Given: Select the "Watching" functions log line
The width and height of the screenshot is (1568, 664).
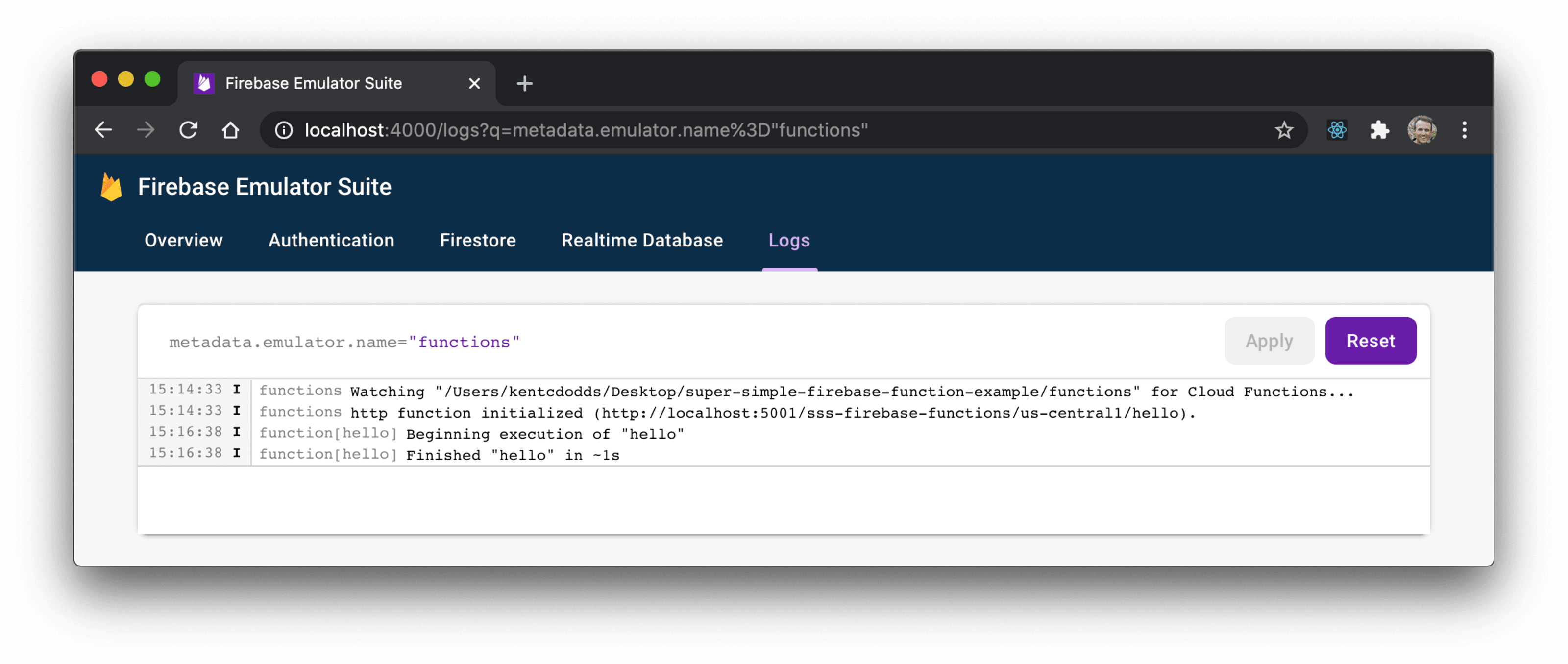Looking at the screenshot, I should point(784,391).
